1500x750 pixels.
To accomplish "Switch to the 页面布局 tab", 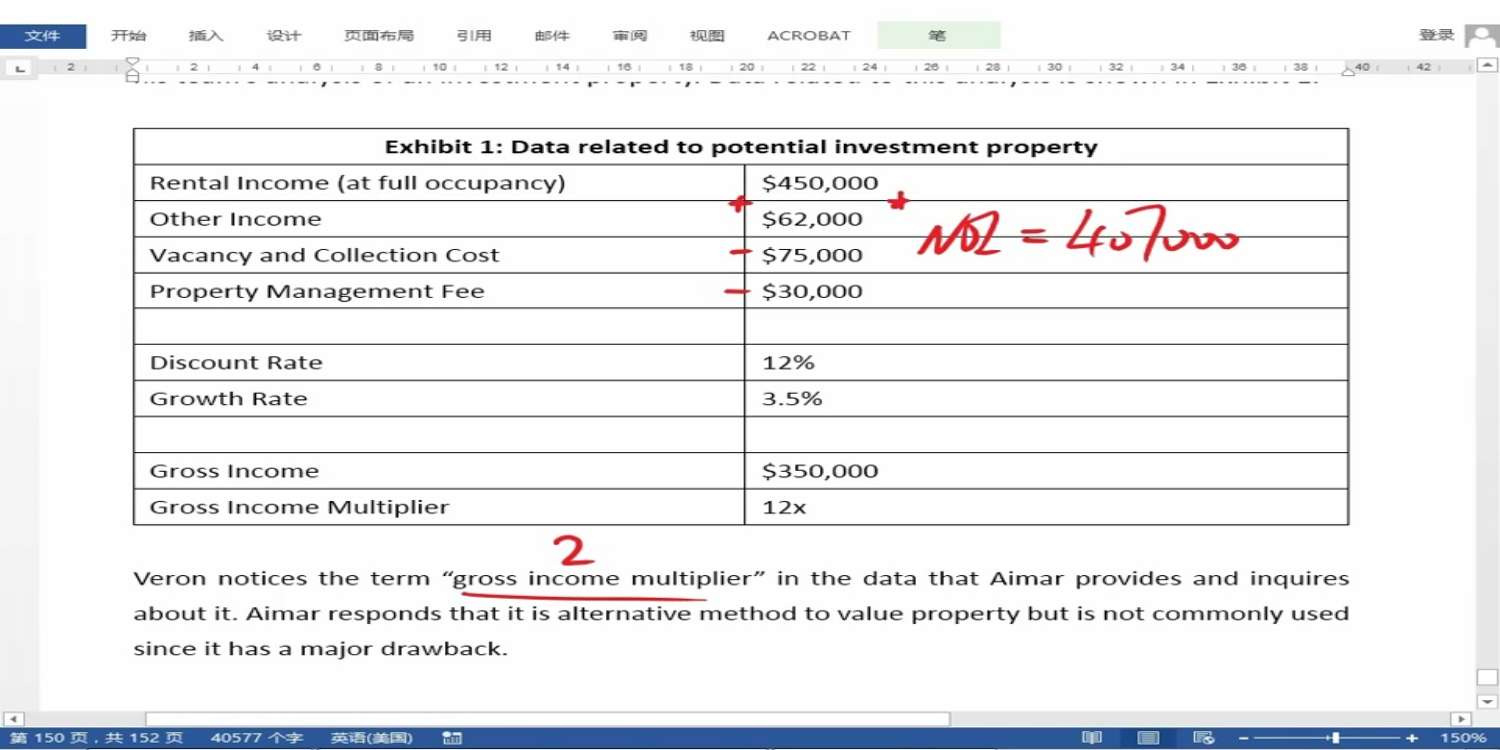I will [x=378, y=36].
